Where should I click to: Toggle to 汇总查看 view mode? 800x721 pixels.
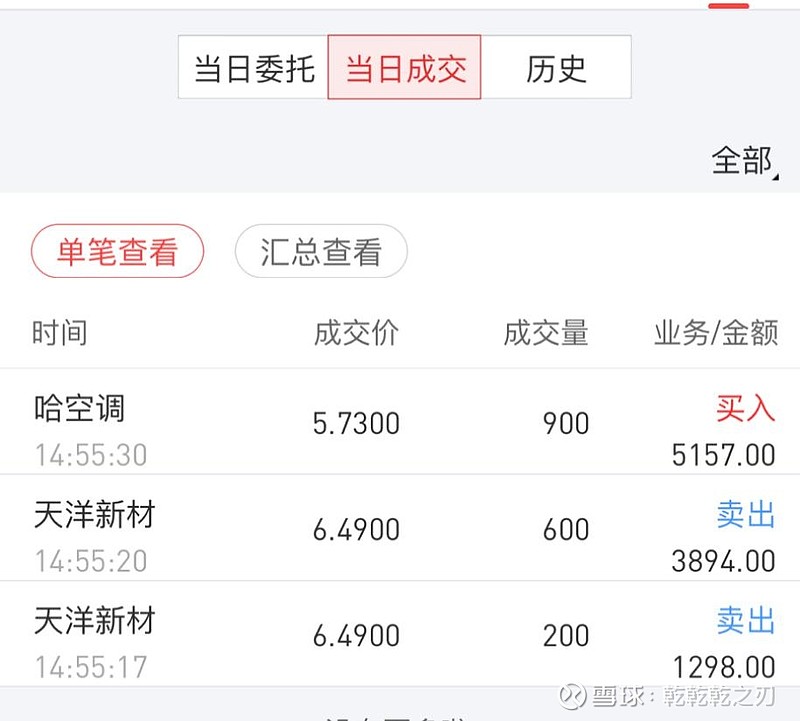coord(321,251)
